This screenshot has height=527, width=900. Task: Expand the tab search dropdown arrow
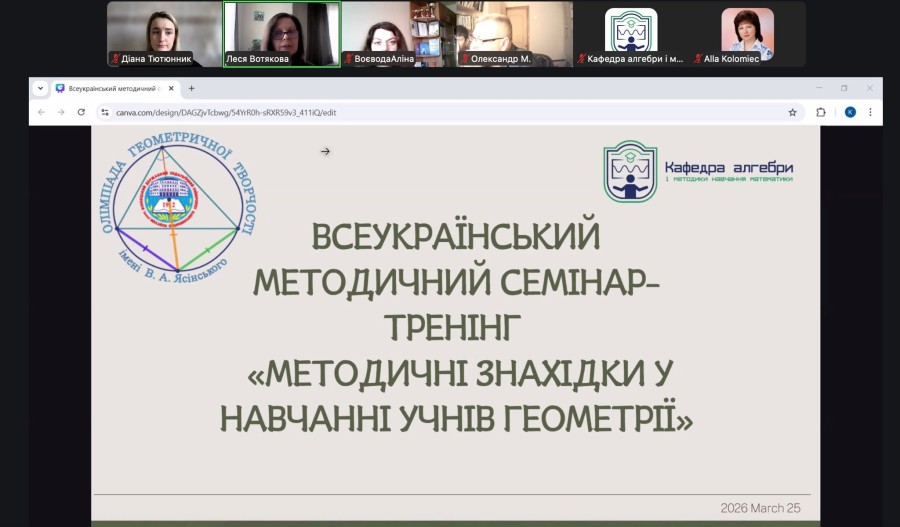(x=40, y=88)
